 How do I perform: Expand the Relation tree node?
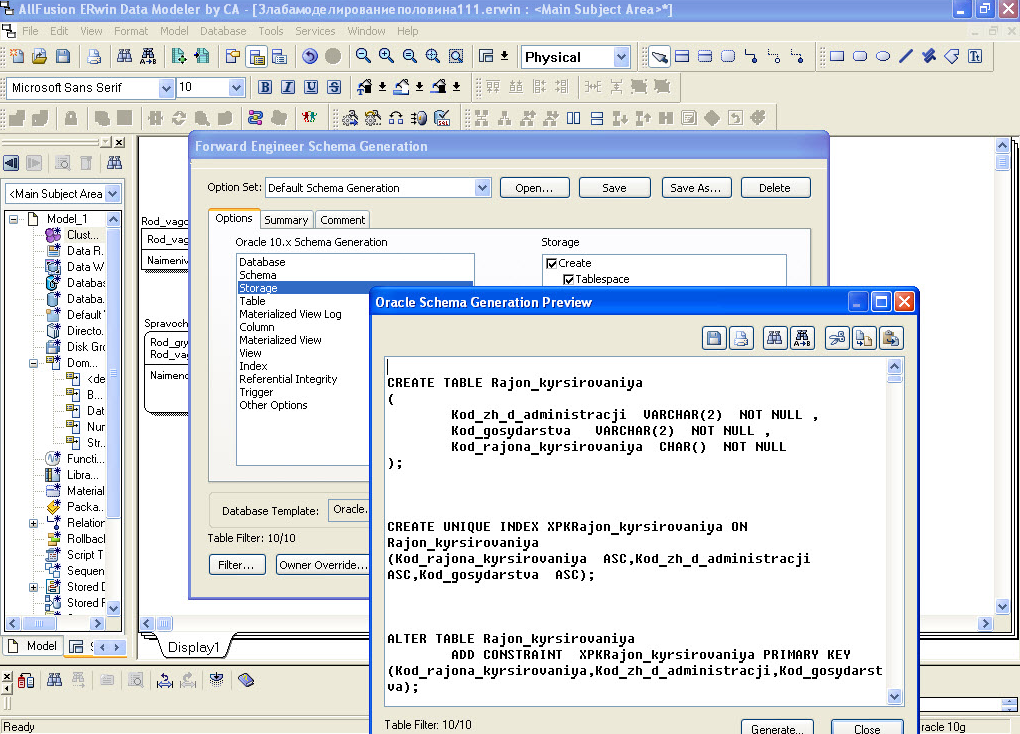33,523
